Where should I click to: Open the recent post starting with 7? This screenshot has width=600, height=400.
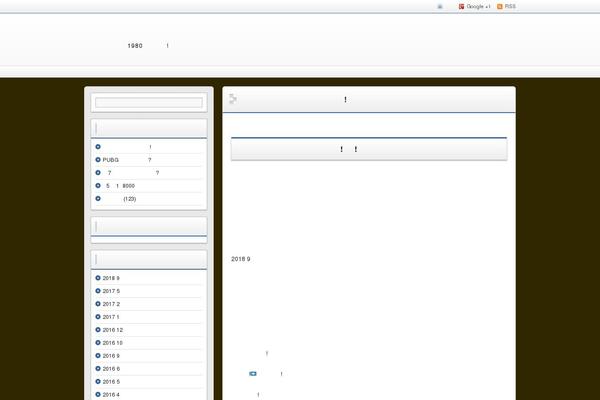[x=133, y=173]
